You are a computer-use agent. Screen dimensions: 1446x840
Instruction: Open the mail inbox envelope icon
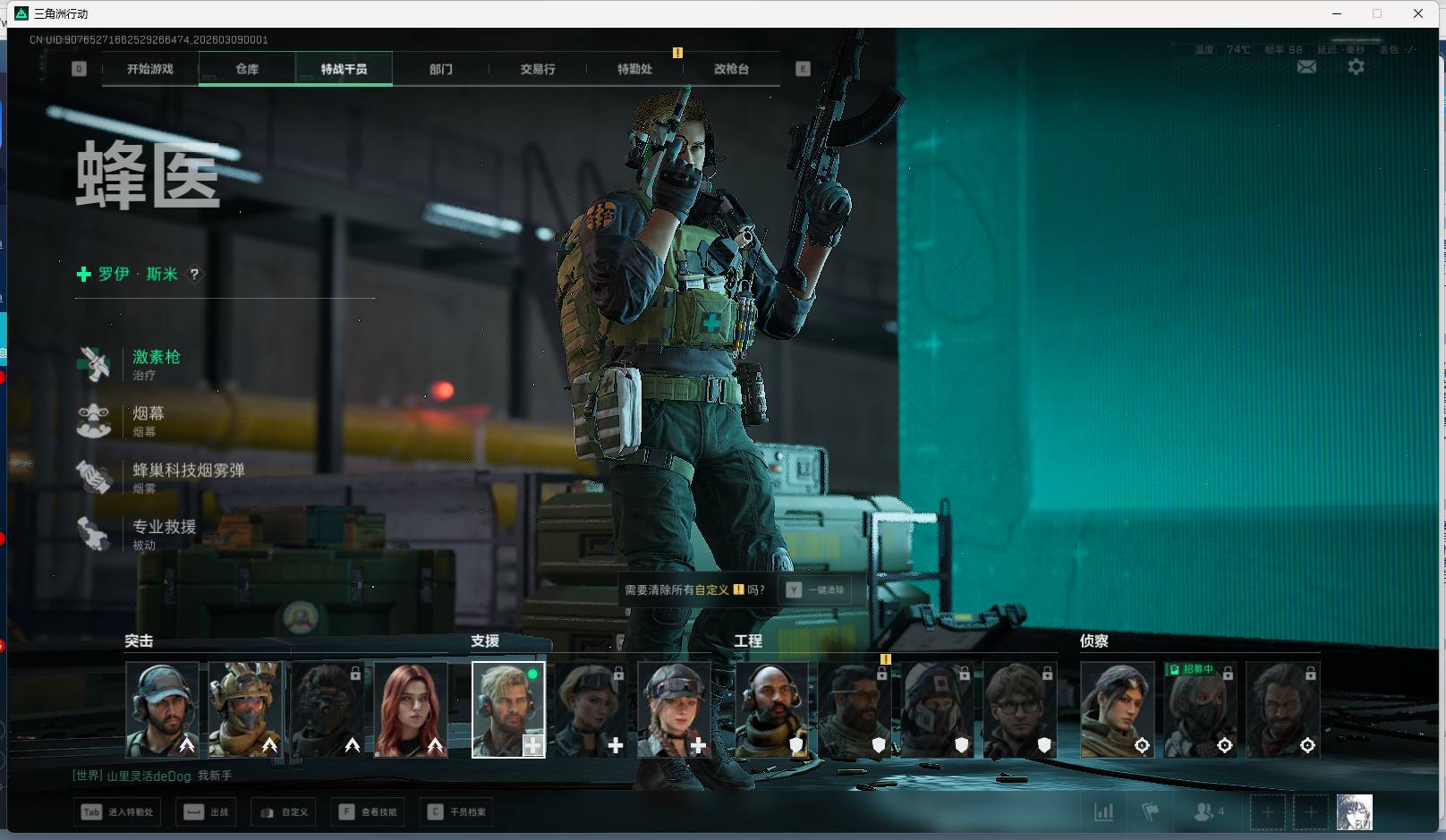coord(1306,67)
